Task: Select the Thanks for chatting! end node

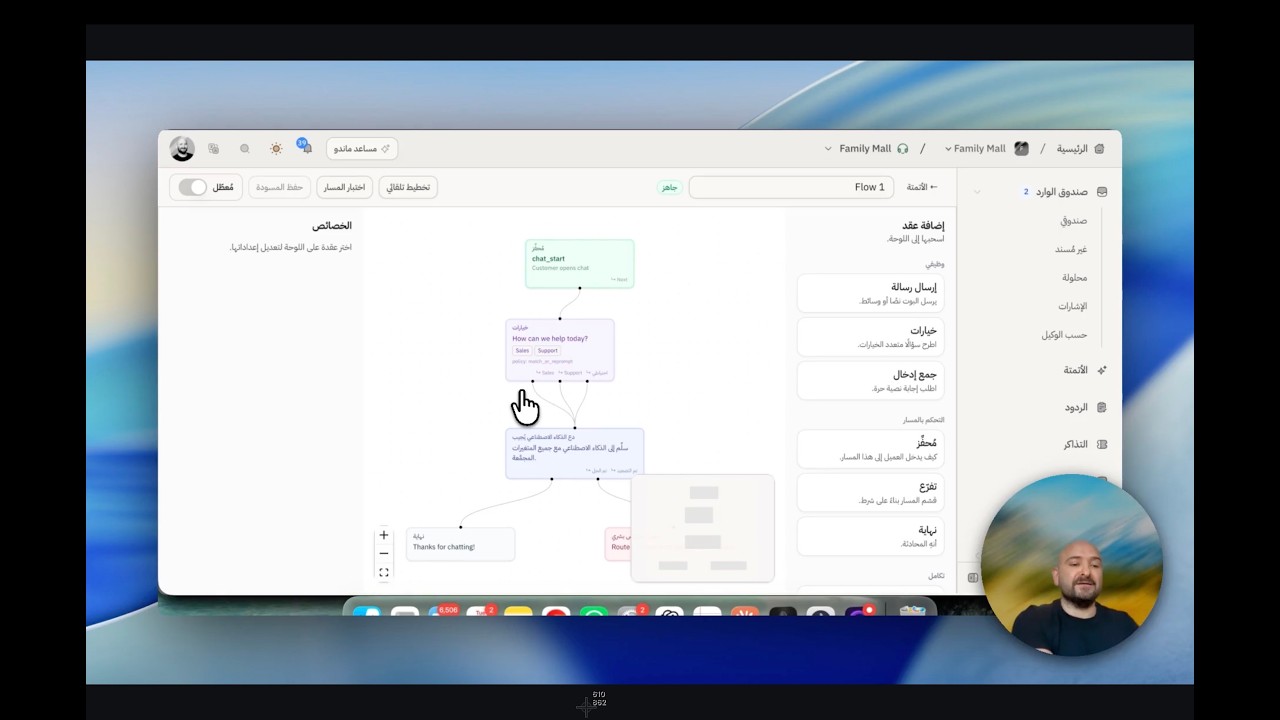Action: point(461,543)
